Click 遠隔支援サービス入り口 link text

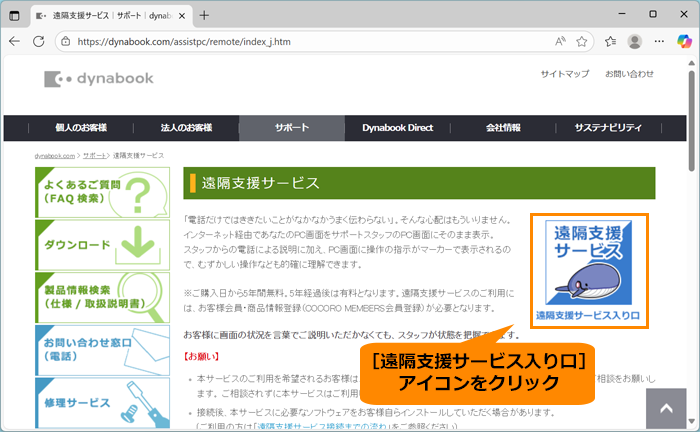588,316
